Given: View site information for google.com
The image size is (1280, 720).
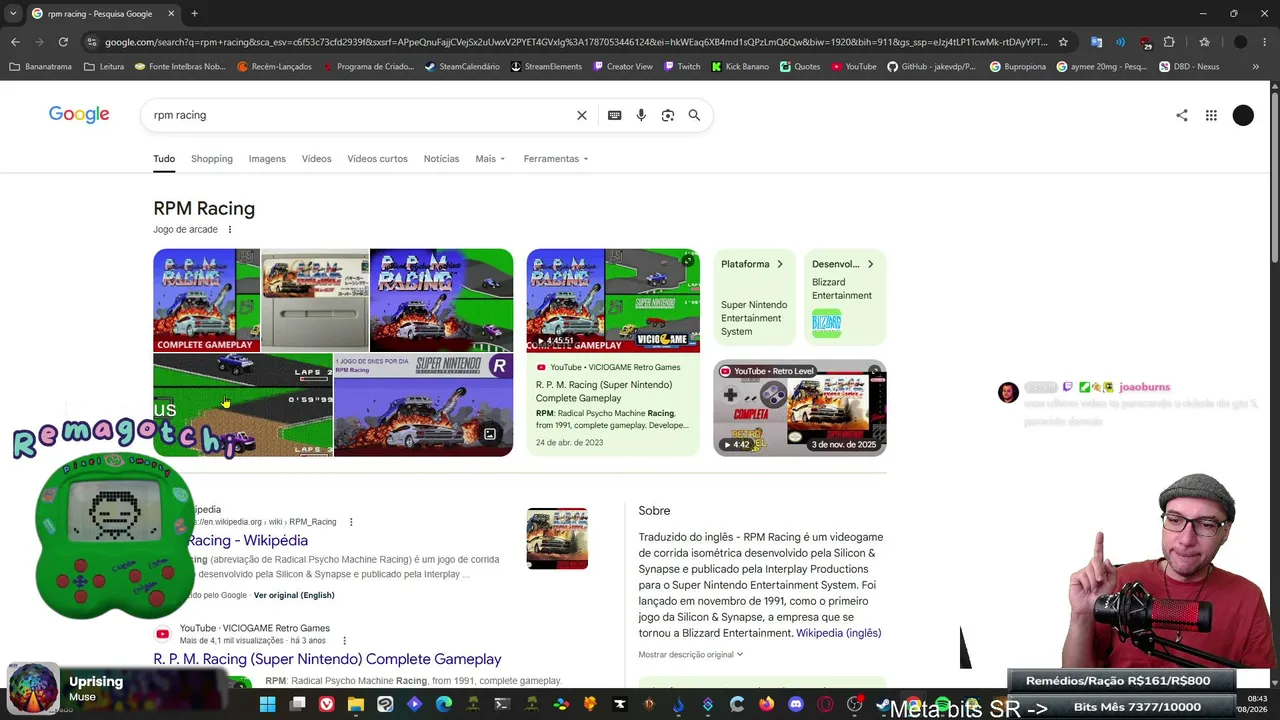Looking at the screenshot, I should (92, 42).
